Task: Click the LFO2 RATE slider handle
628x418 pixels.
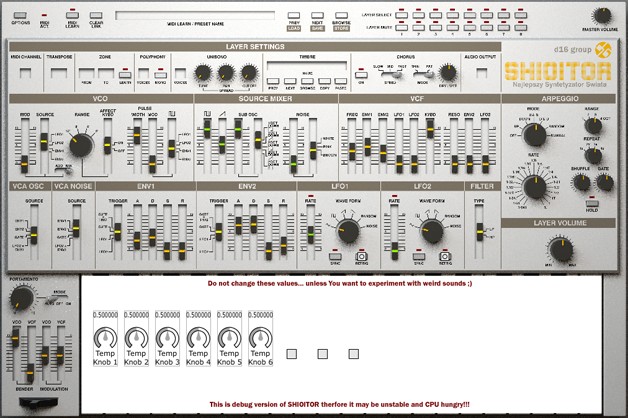Action: [395, 251]
